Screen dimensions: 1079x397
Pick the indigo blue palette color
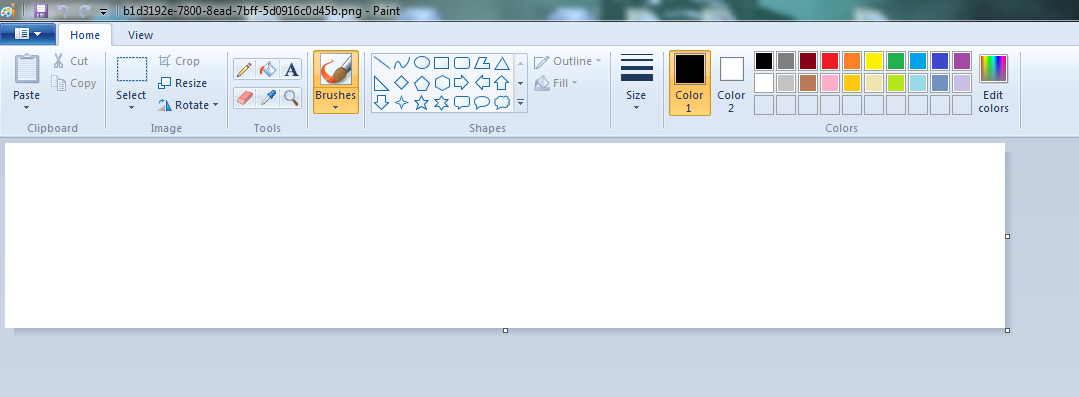click(940, 61)
